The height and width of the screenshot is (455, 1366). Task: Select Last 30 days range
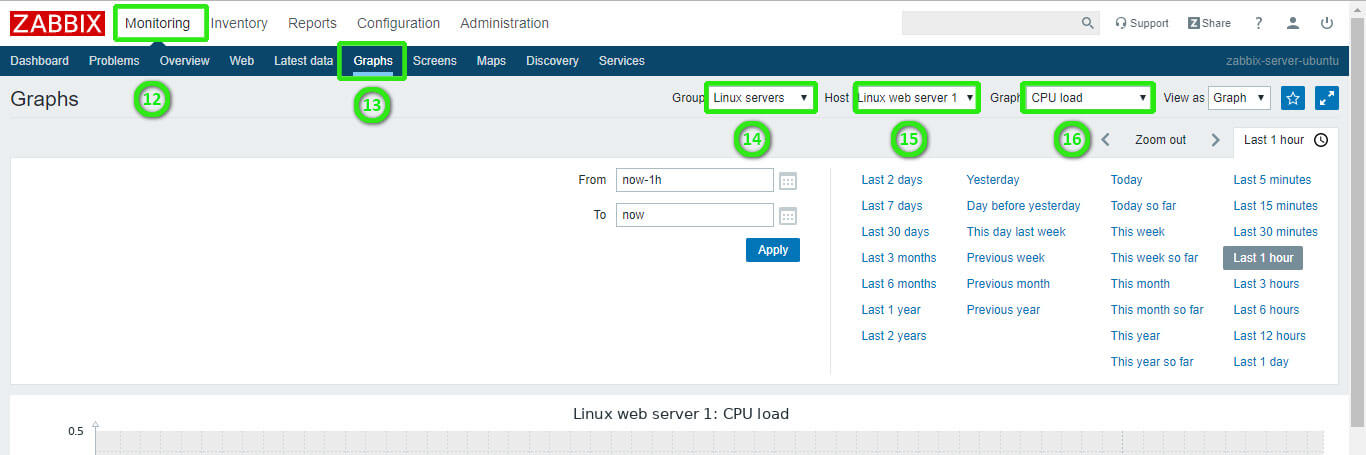pos(896,232)
